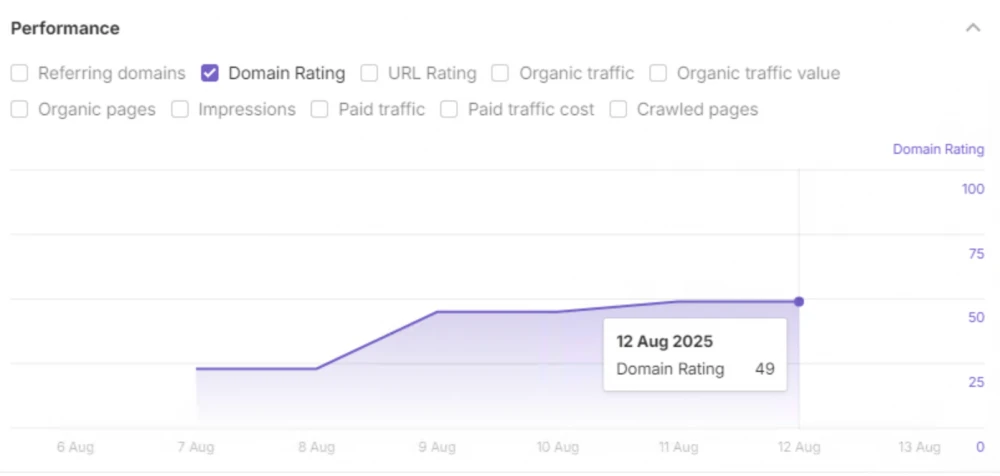Enable the Paid traffic cost checkbox

click(449, 110)
